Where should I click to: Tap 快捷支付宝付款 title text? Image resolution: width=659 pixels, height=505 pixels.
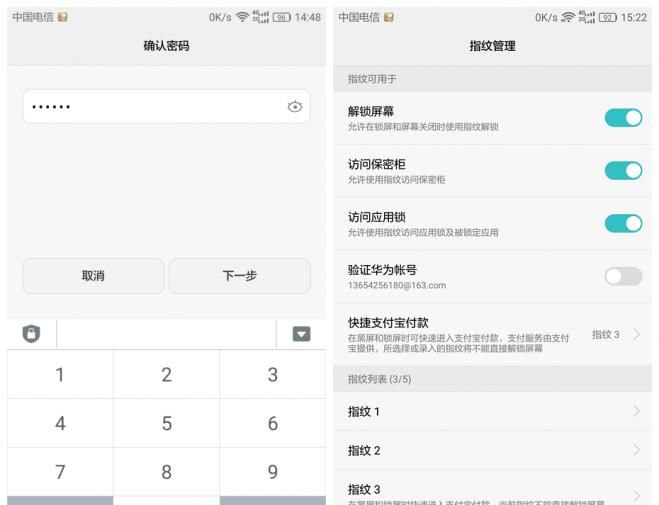click(x=388, y=323)
